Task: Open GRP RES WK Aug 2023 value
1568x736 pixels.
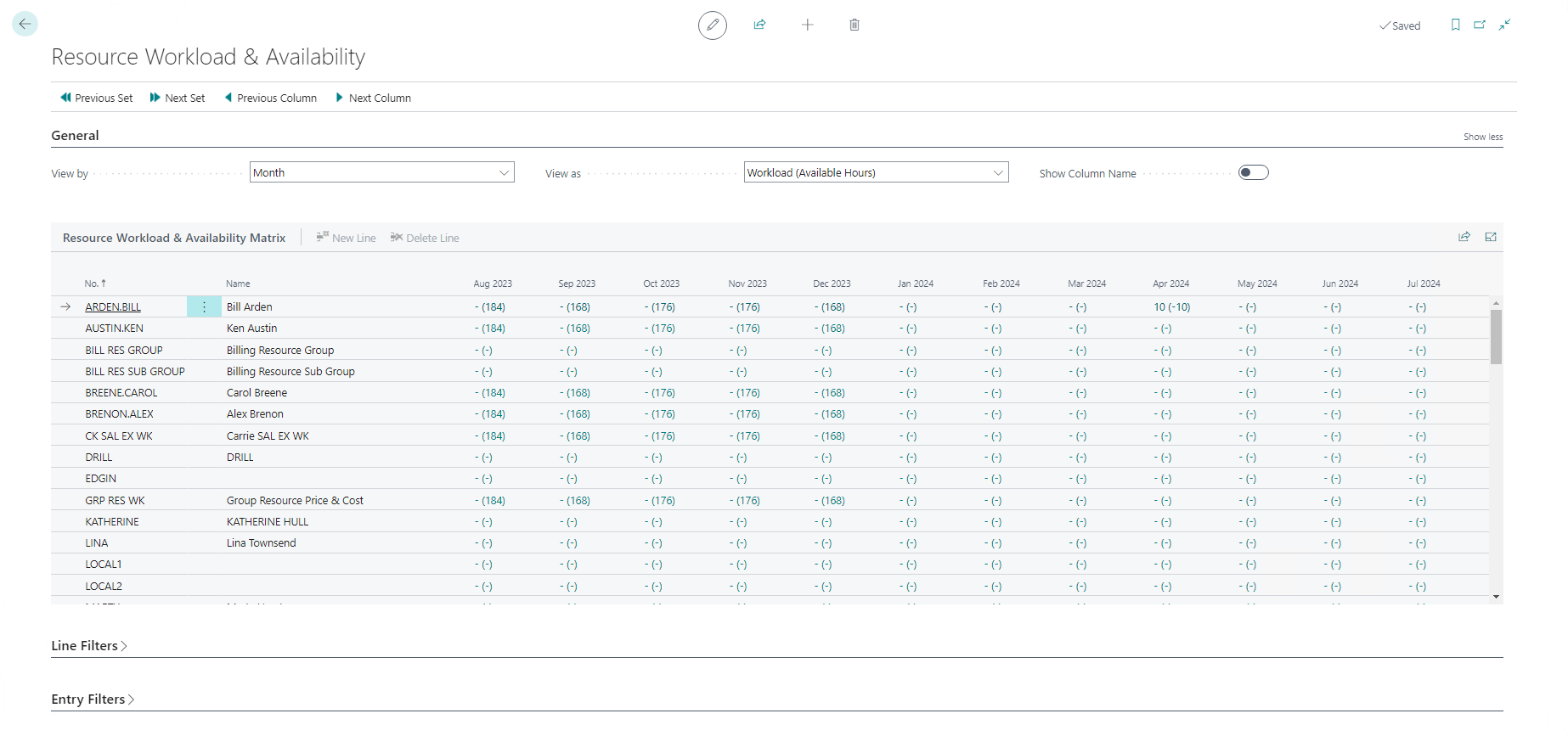Action: coord(490,501)
